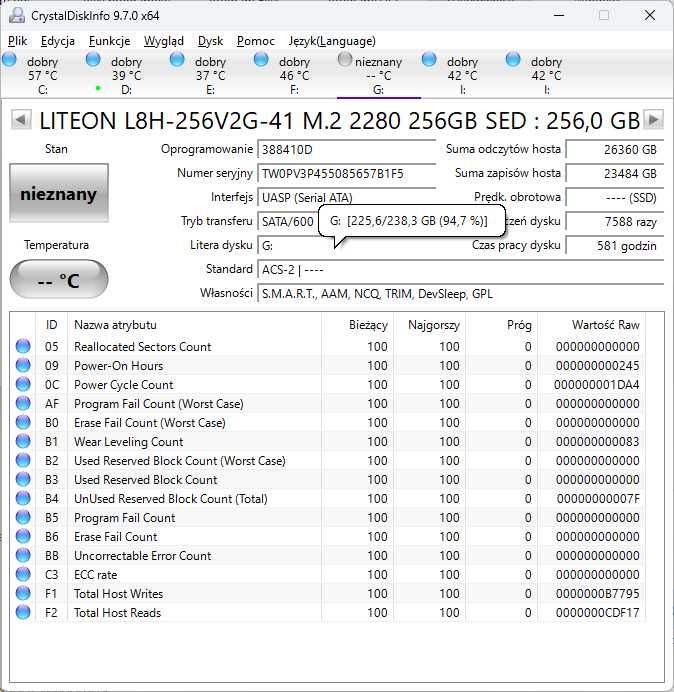Click status icon of AF Program Fail Count
The image size is (674, 692).
[x=23, y=403]
